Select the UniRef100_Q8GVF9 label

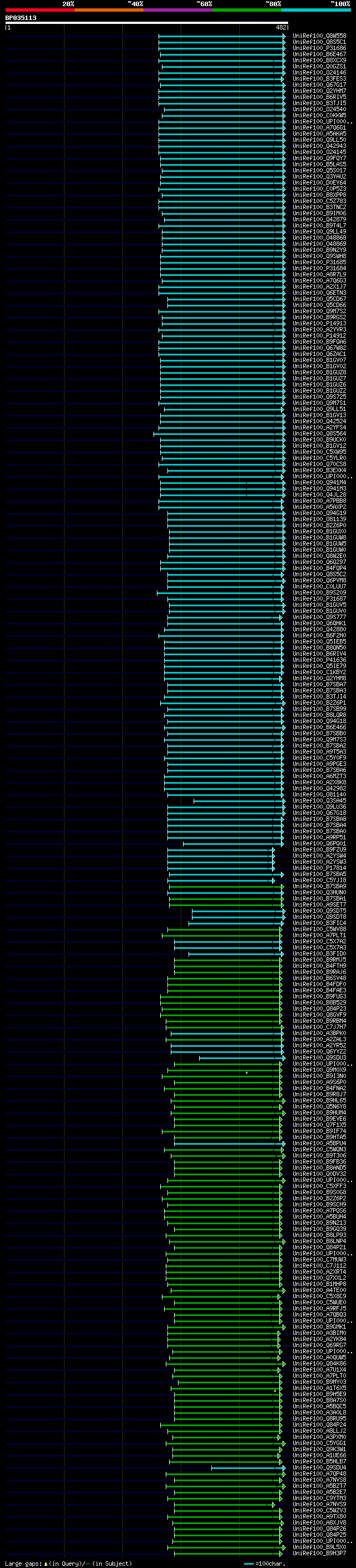point(319,1015)
